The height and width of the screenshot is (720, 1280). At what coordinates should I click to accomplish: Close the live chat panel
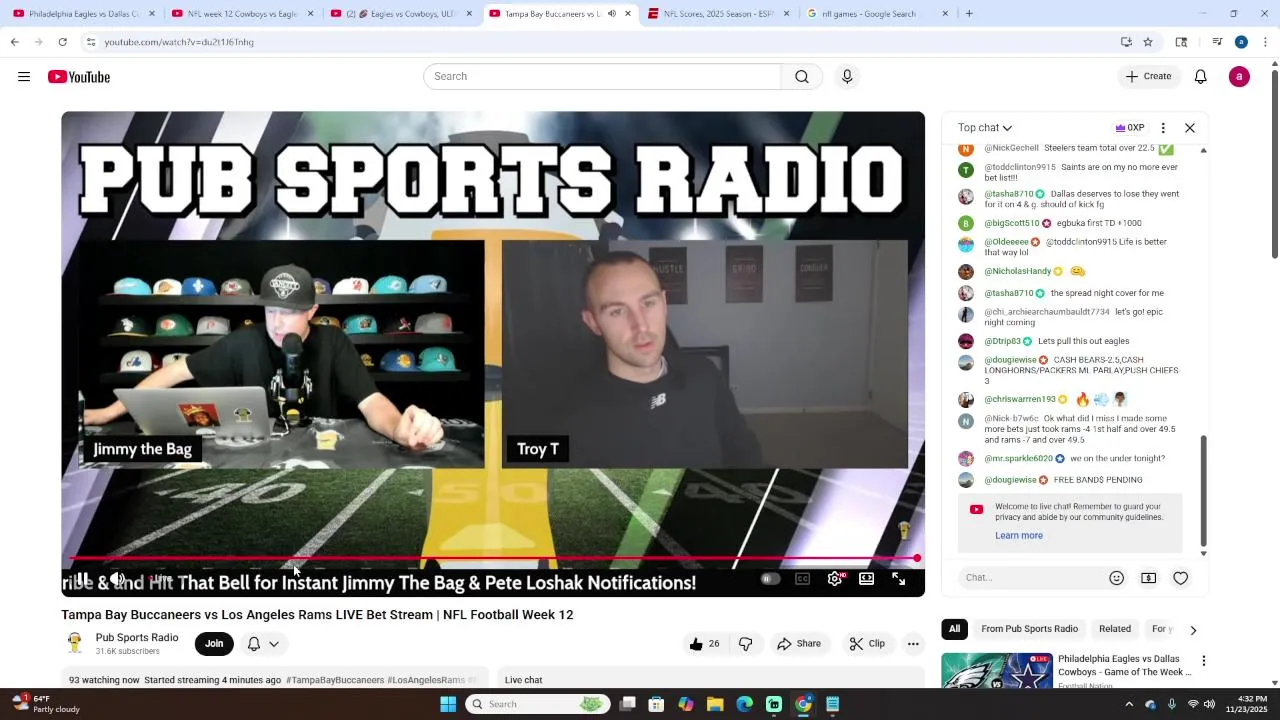tap(1190, 128)
